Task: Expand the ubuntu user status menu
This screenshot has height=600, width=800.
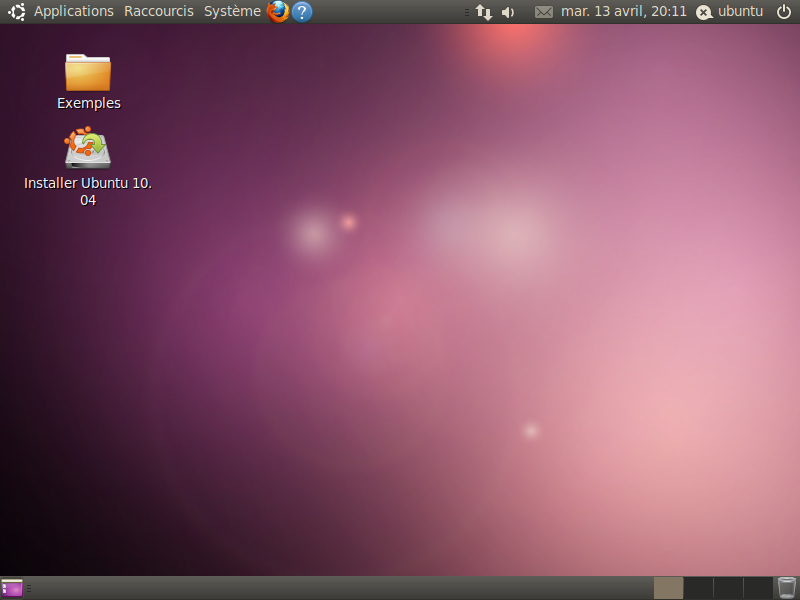Action: [730, 12]
